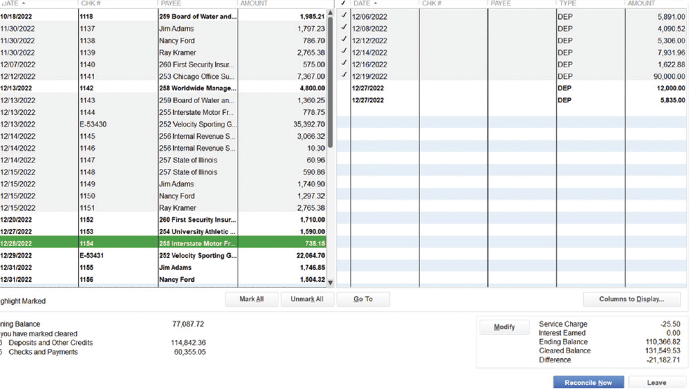
Task: Unmark the 12/19/2022 deposit checkmark
Action: click(344, 76)
